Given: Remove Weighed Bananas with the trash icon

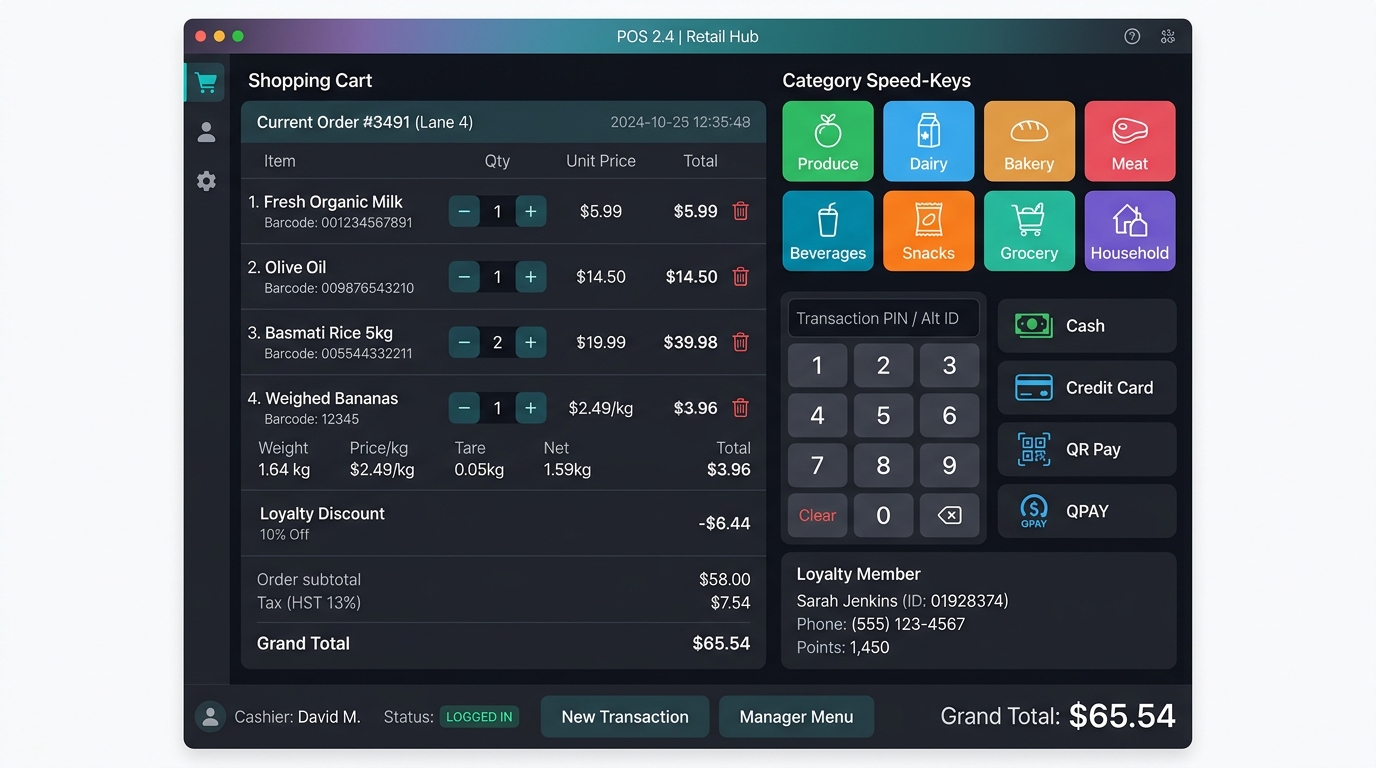Looking at the screenshot, I should point(741,408).
